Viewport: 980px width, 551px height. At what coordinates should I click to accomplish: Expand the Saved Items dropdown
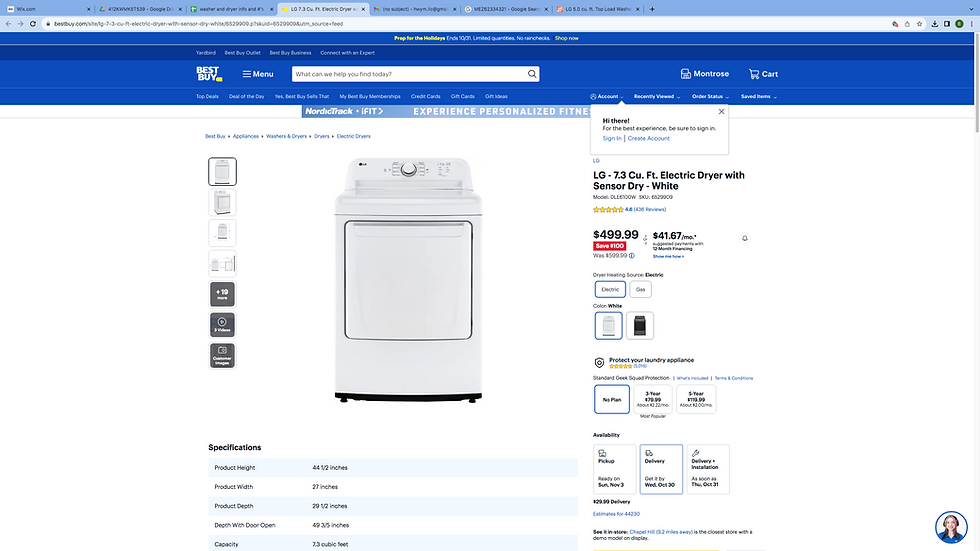pos(759,96)
